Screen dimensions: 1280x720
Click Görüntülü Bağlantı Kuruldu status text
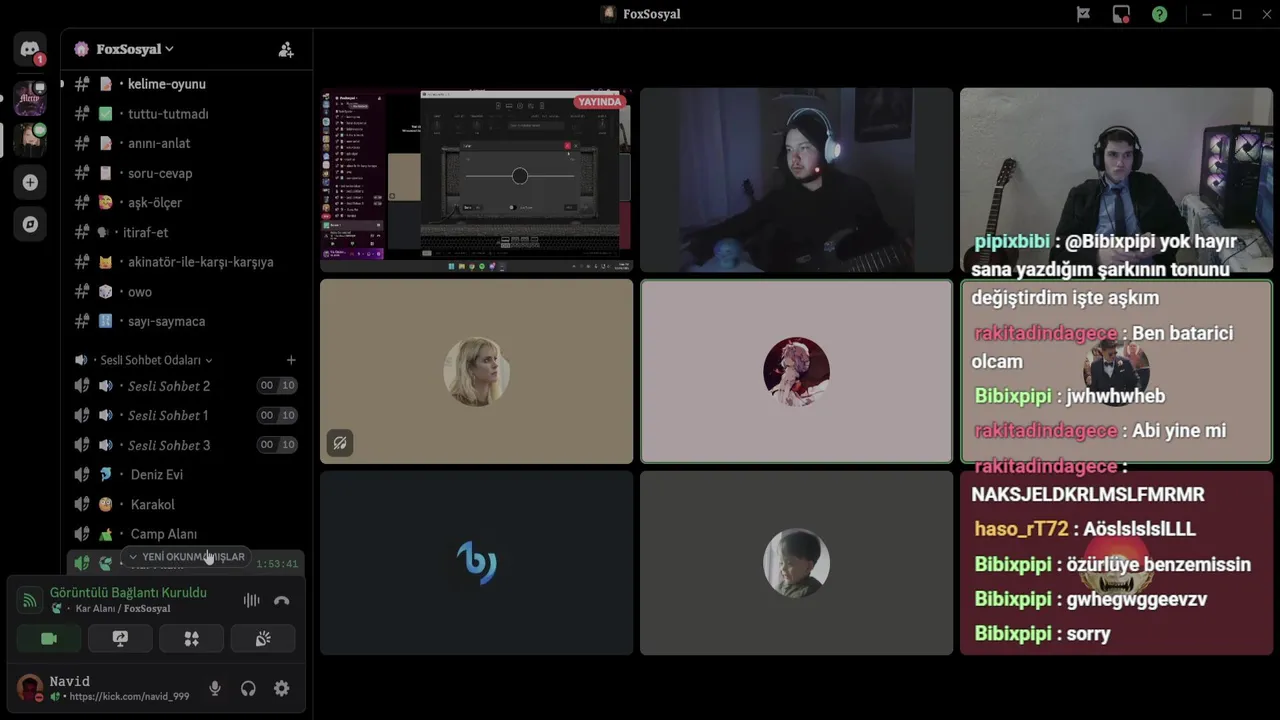pos(128,592)
